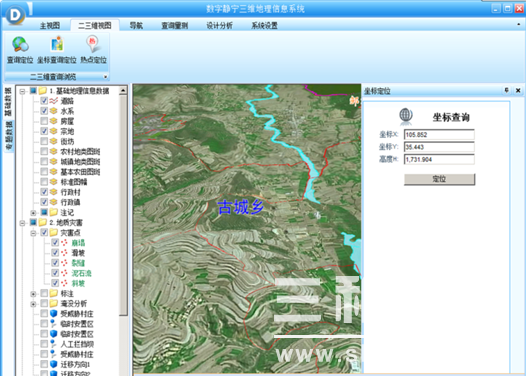Click the 道路 road layer icon
Viewport: 526px width, 376px height.
click(54, 101)
